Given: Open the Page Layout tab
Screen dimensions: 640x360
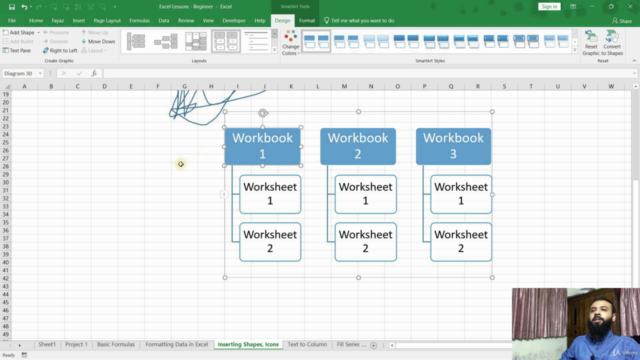Looking at the screenshot, I should pos(107,20).
